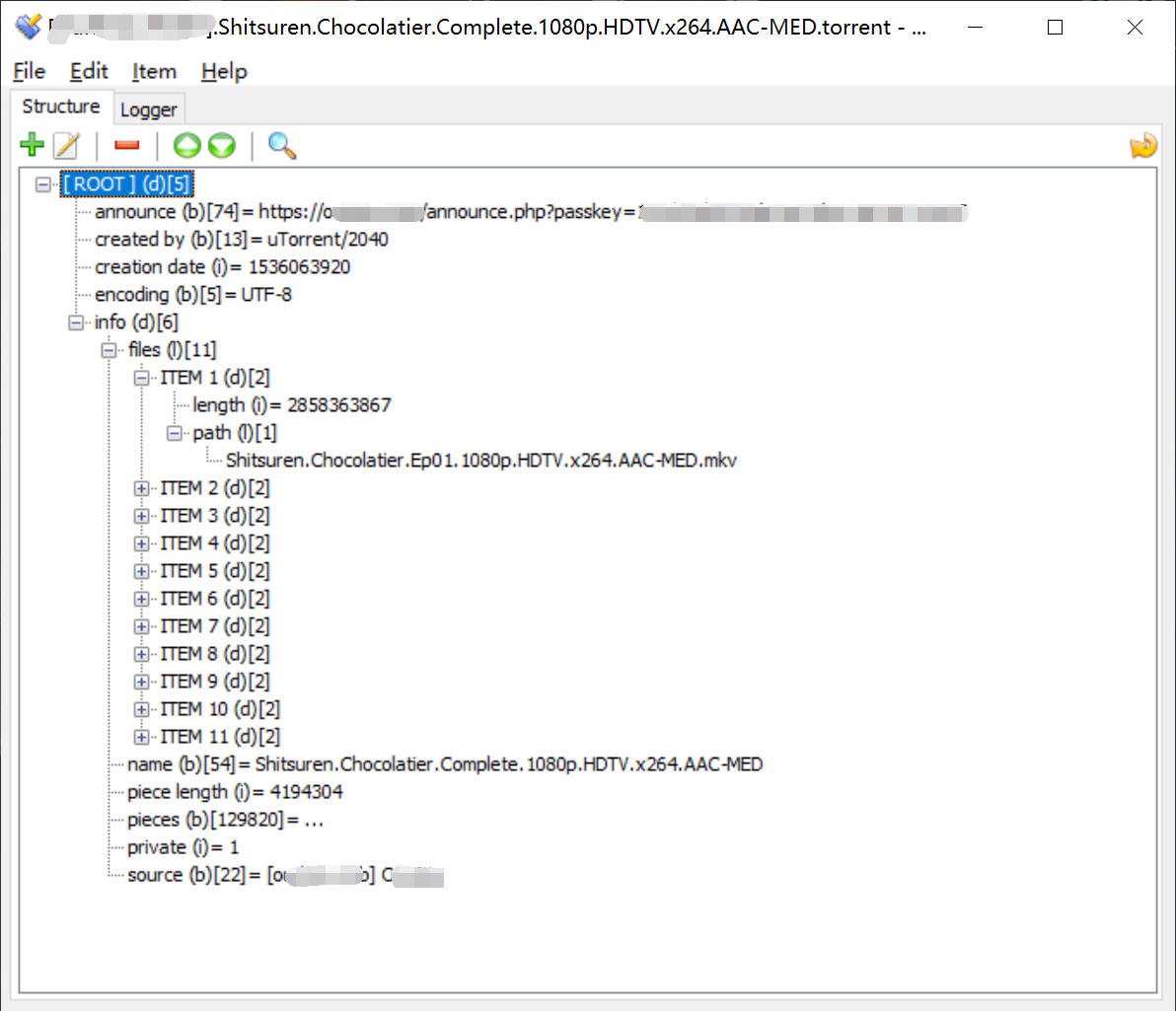The width and height of the screenshot is (1176, 1011).
Task: Click the Edit item pencil icon
Action: [x=66, y=146]
